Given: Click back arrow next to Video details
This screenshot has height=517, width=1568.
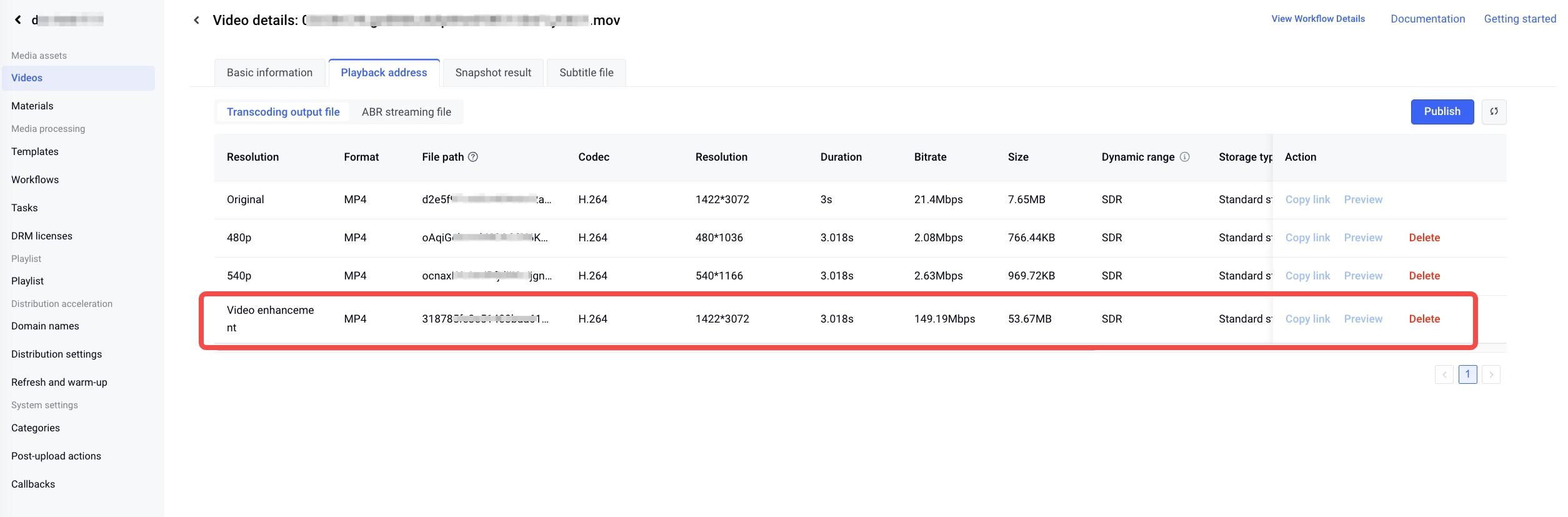Looking at the screenshot, I should pyautogui.click(x=197, y=20).
